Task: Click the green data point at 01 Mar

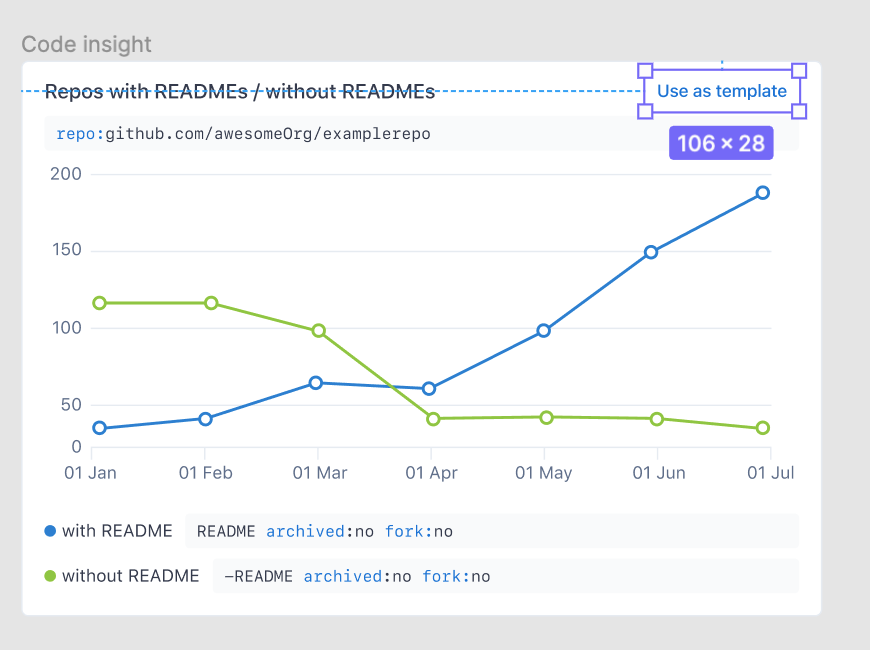Action: coord(318,331)
